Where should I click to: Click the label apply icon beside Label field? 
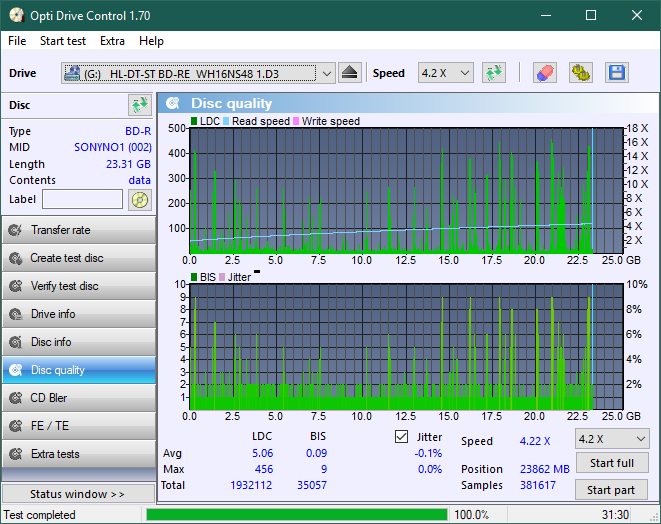[139, 199]
